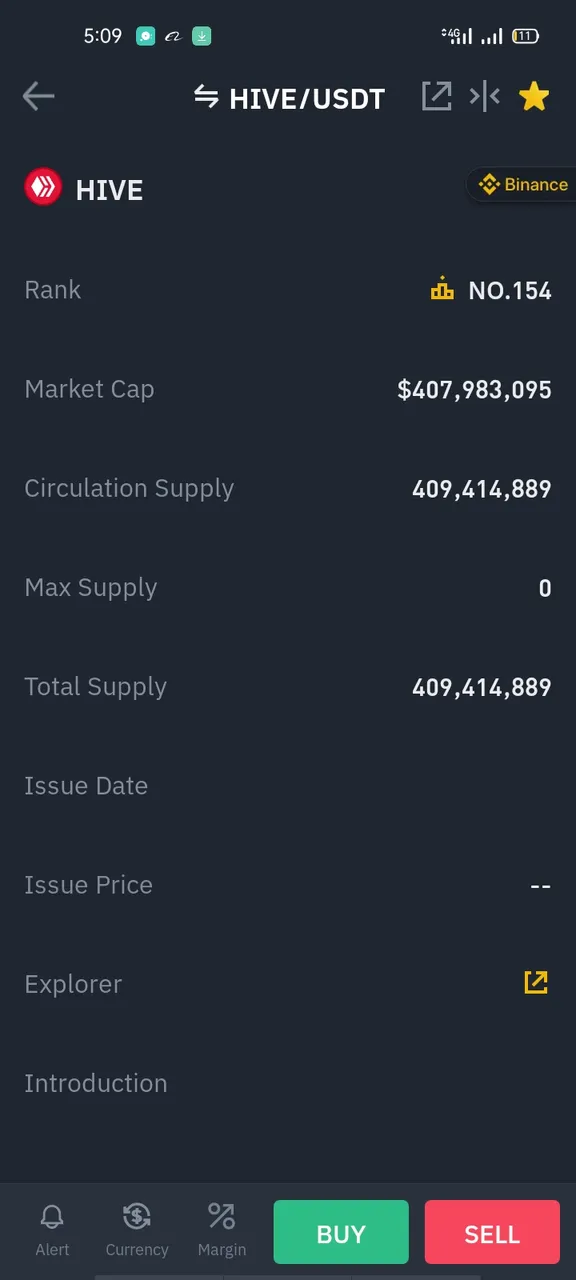
Task: Tap the Alert bell icon
Action: click(52, 1230)
